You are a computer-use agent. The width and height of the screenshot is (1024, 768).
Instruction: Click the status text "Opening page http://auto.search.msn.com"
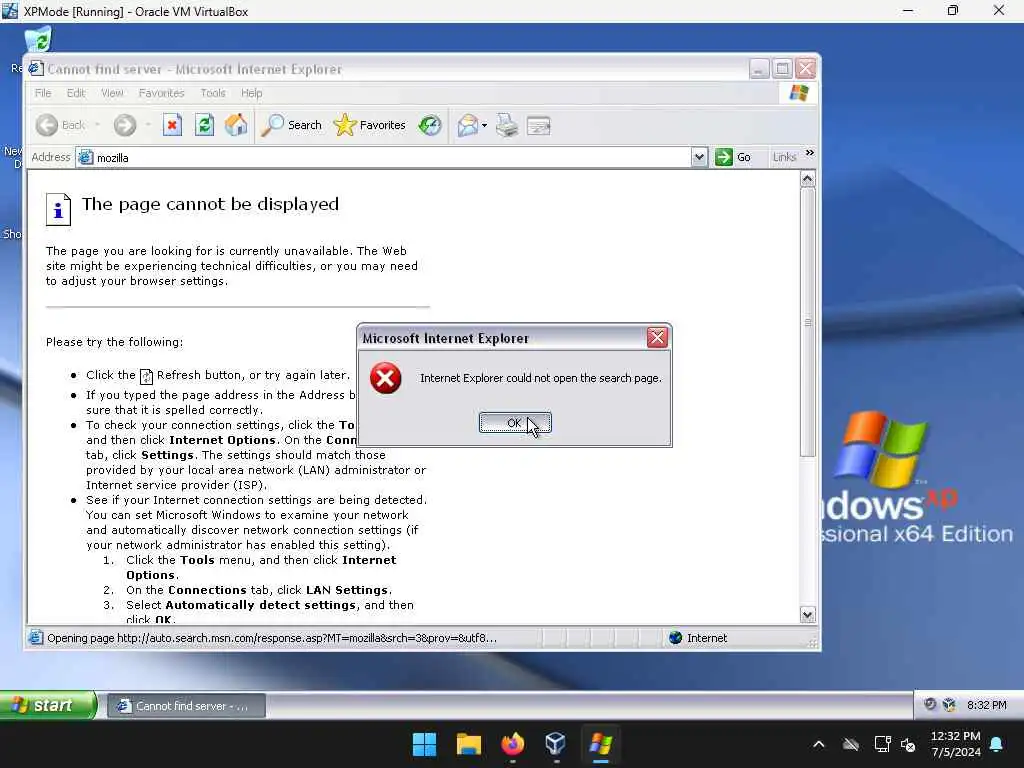[x=272, y=638]
